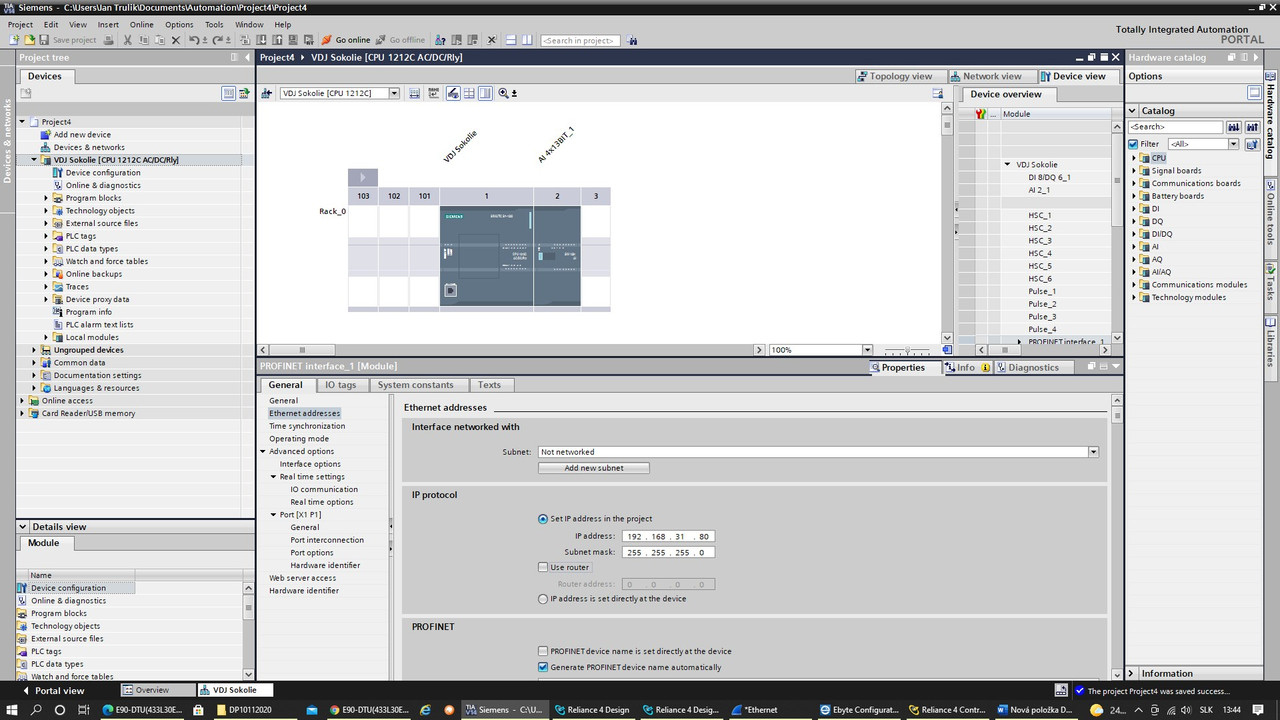Expand the CPU folder in catalog
The height and width of the screenshot is (720, 1280).
point(1135,158)
